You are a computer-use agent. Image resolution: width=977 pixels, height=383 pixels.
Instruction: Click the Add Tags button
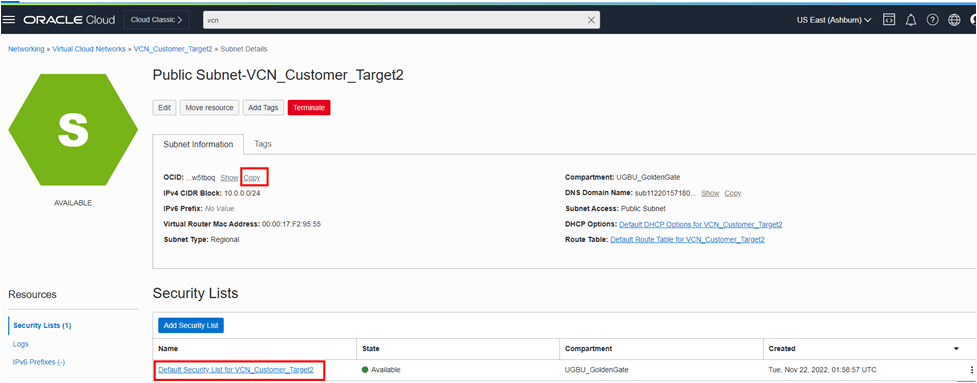click(x=263, y=108)
